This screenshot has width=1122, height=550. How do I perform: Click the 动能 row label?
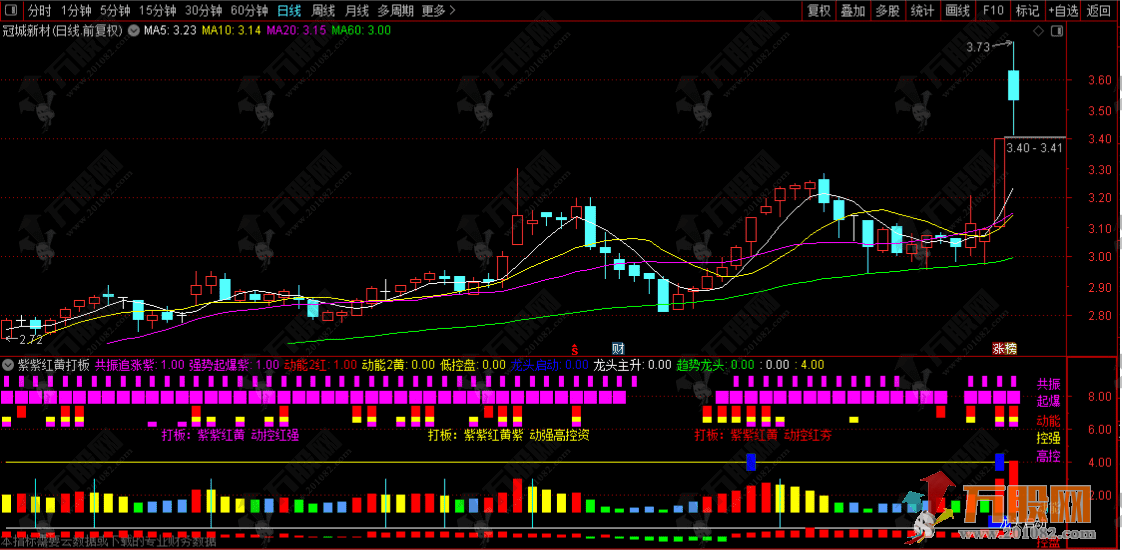coord(1048,420)
